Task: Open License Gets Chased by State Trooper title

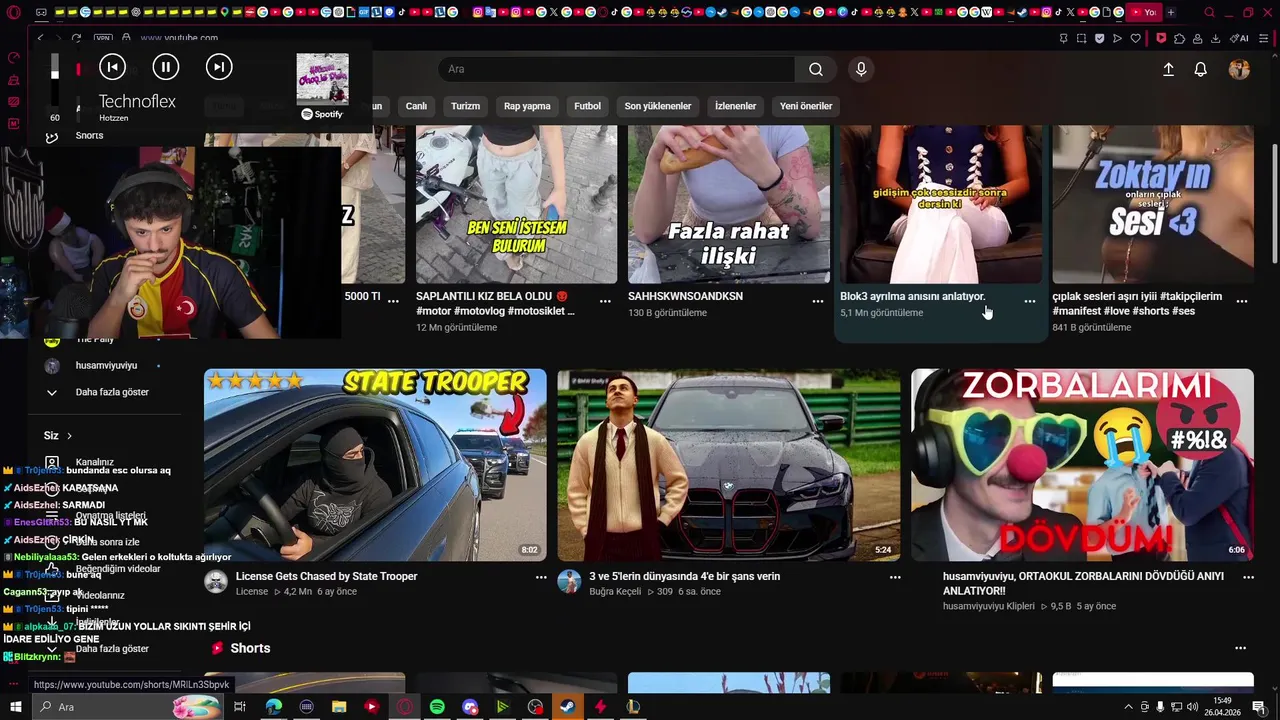Action: 326,577
